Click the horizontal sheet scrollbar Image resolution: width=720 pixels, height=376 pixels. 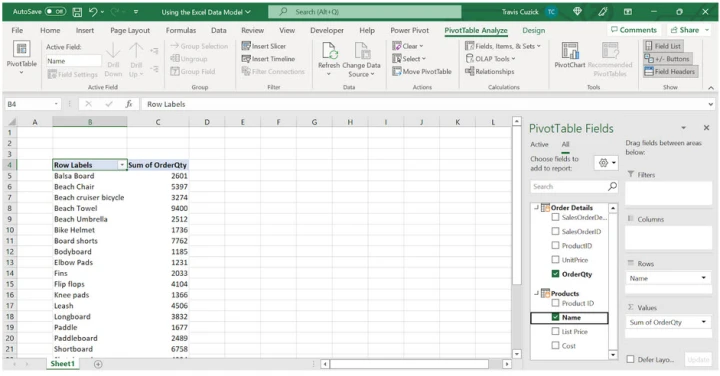tap(409, 364)
